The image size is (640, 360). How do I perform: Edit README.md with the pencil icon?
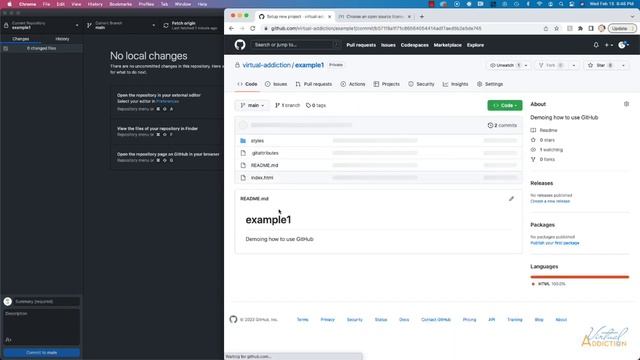pos(511,199)
